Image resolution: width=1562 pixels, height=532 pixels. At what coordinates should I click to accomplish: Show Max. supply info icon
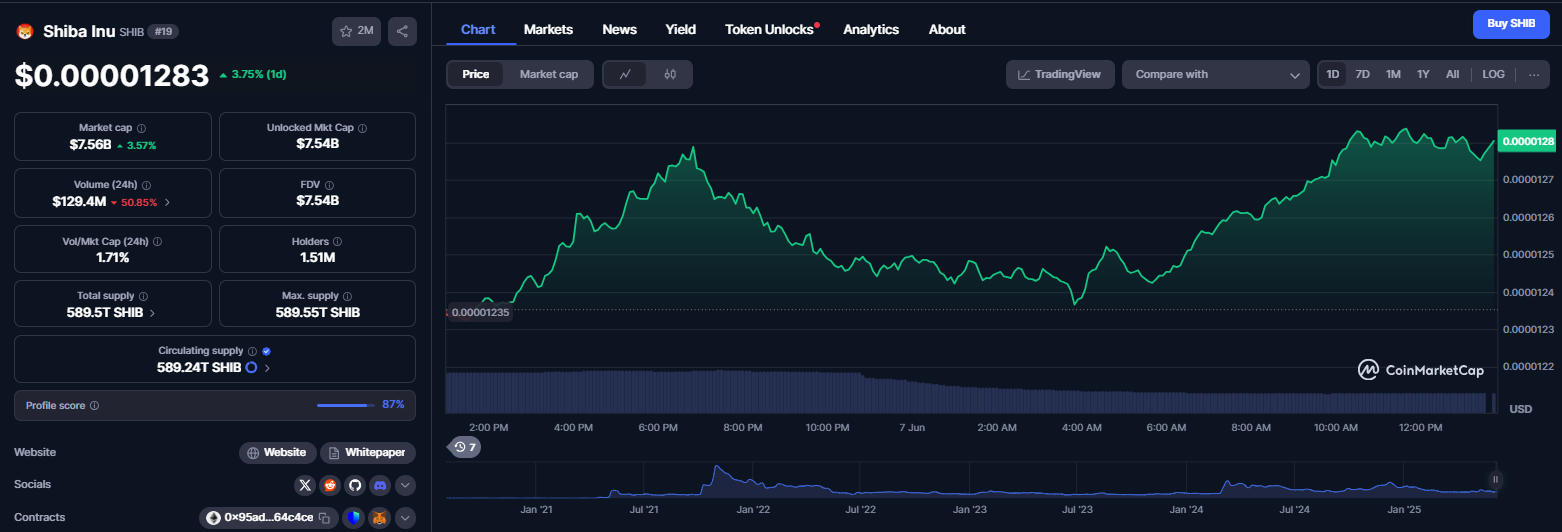tap(348, 296)
